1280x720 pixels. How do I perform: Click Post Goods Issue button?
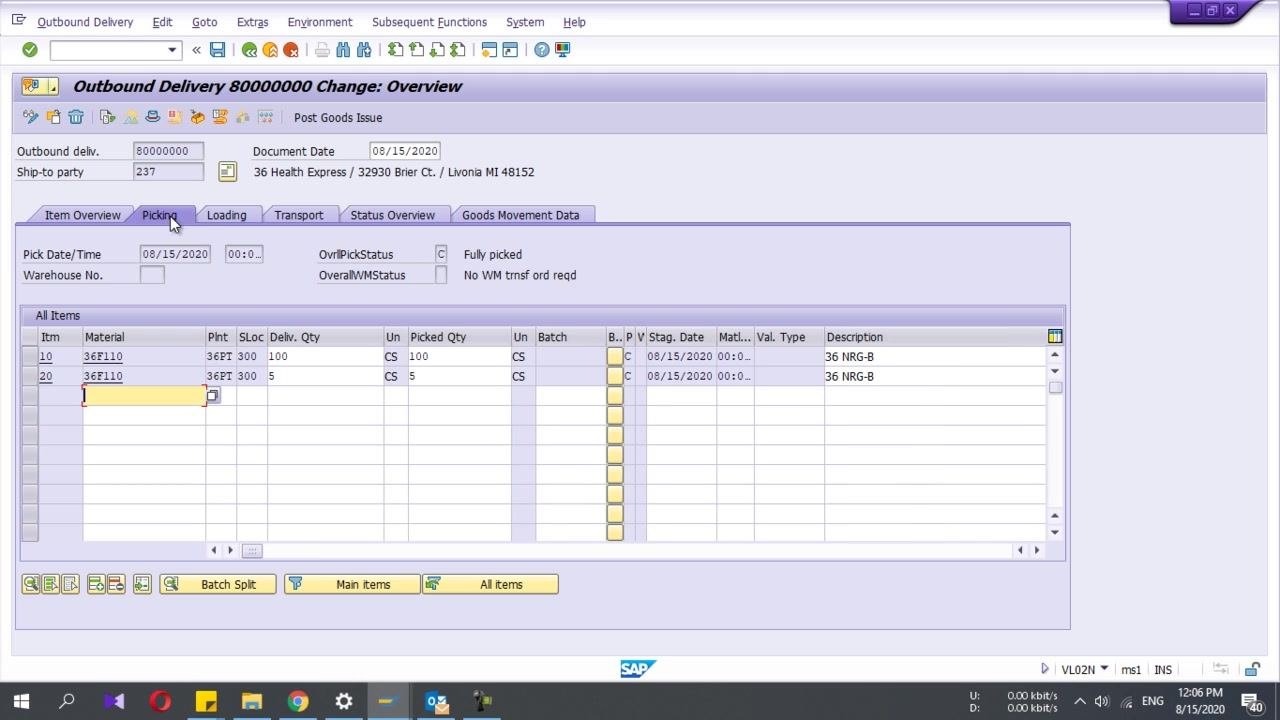tap(338, 117)
